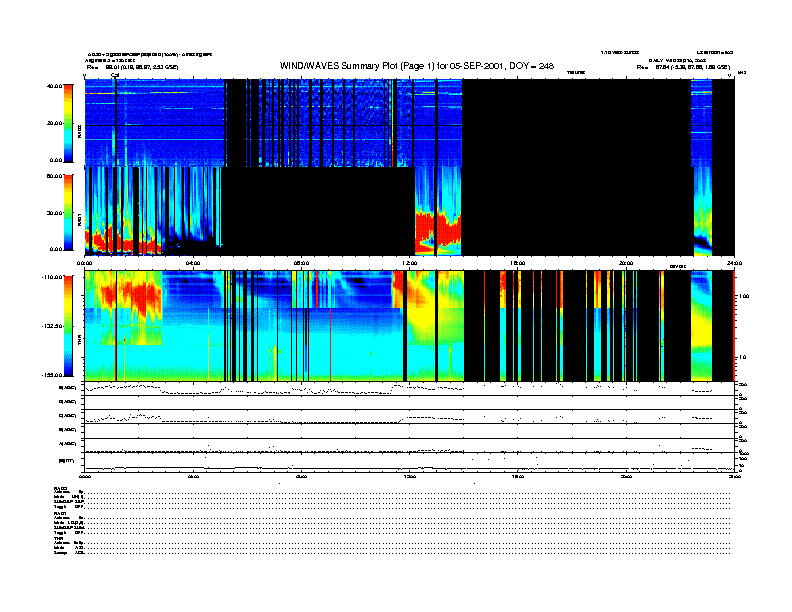Click the 20.00 value on RAD2 scale
Image resolution: width=792 pixels, height=612 pixels.
(x=54, y=123)
